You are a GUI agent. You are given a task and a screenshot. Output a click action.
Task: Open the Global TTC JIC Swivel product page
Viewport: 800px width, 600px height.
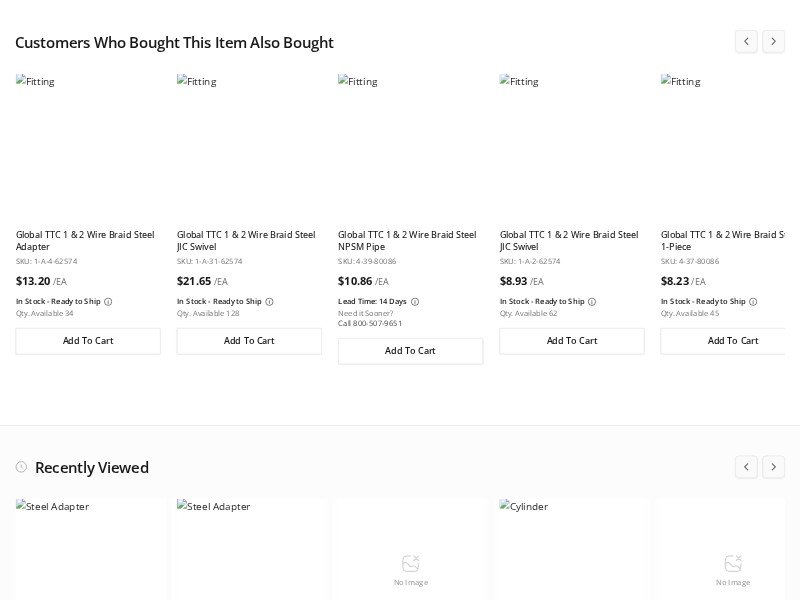246,241
